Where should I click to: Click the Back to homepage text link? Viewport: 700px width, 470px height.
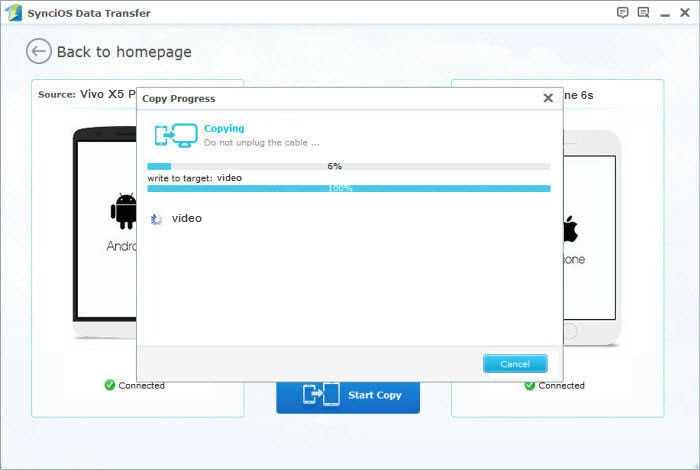coord(124,52)
